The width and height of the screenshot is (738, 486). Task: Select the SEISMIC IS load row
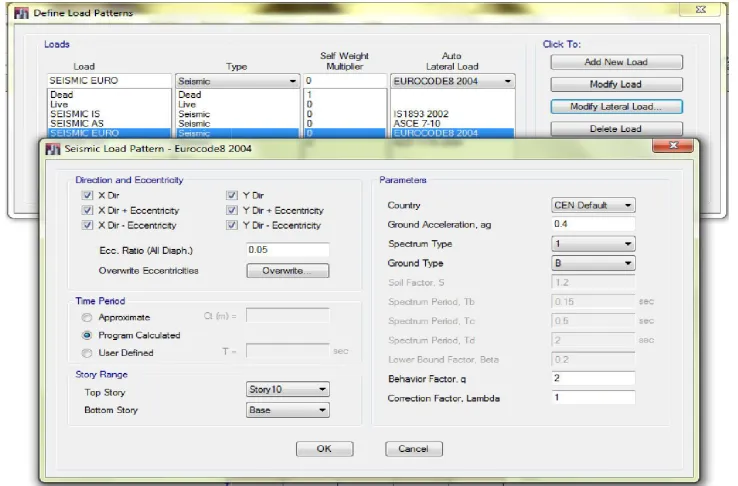pyautogui.click(x=109, y=114)
